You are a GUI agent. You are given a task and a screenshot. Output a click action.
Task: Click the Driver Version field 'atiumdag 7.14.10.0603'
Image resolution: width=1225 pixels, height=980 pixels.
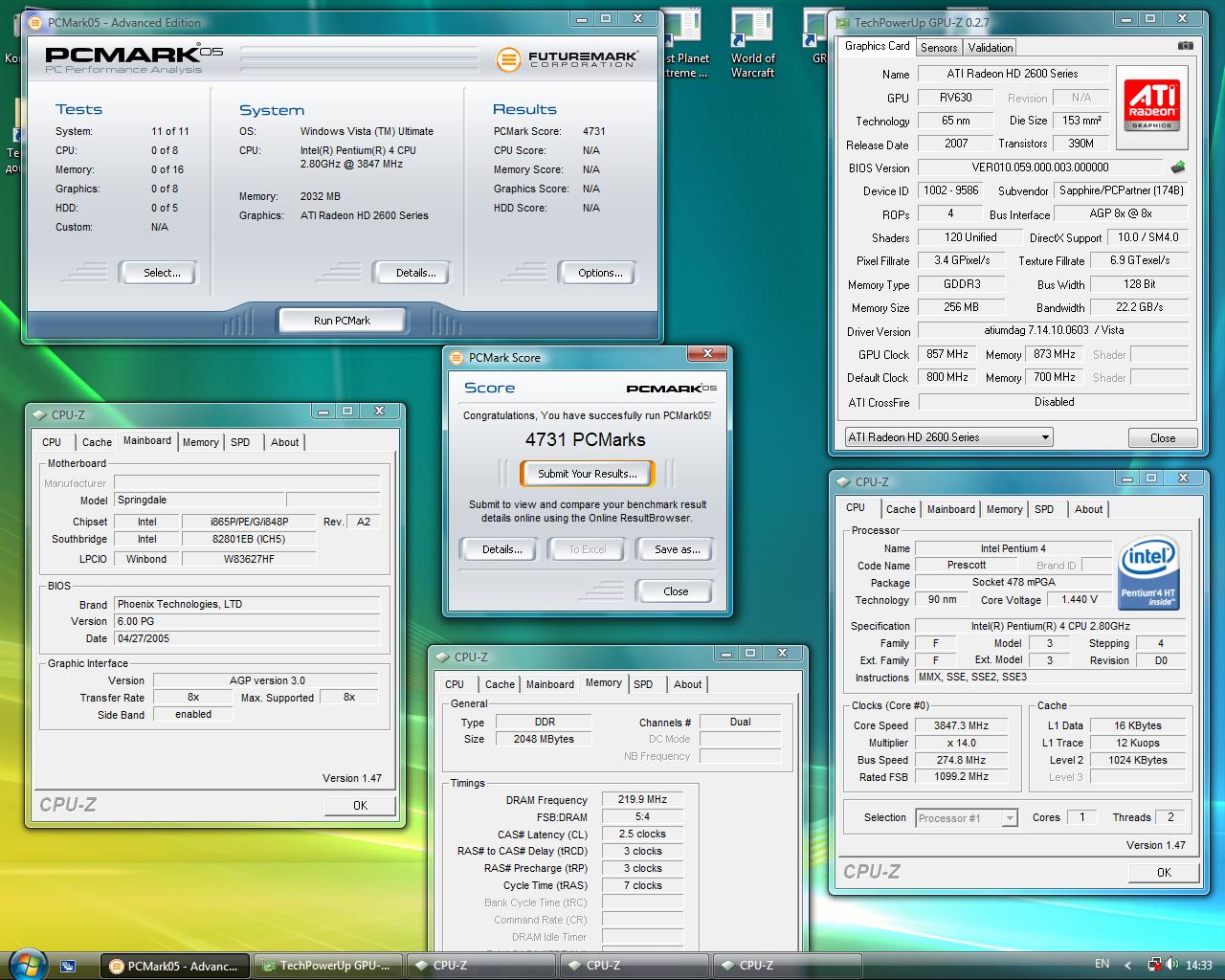pos(1054,330)
